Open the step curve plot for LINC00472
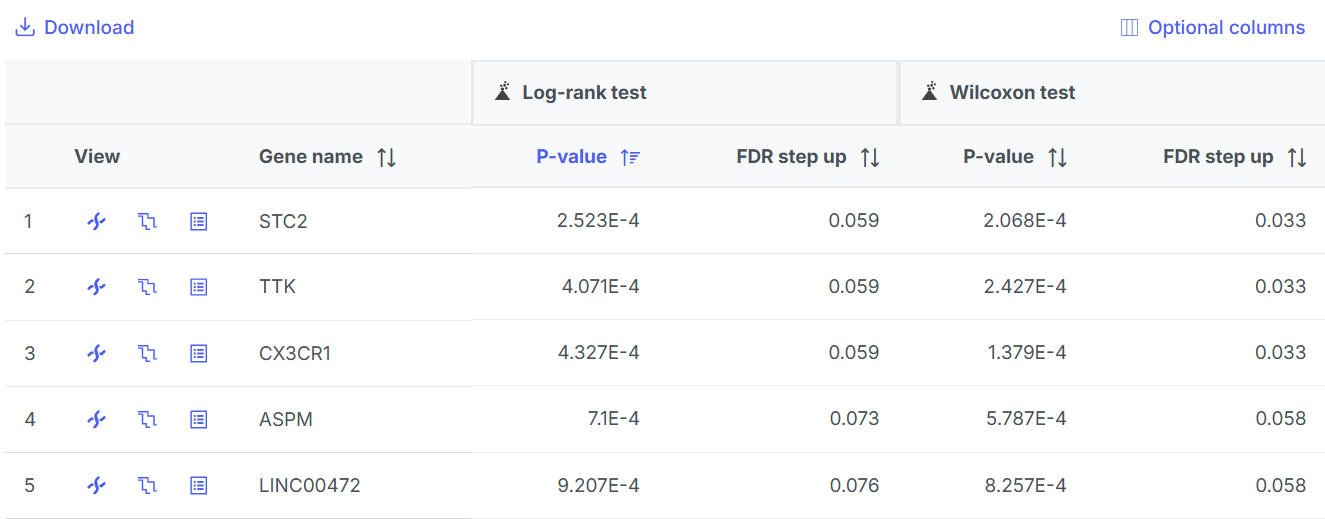1325x519 pixels. [147, 486]
